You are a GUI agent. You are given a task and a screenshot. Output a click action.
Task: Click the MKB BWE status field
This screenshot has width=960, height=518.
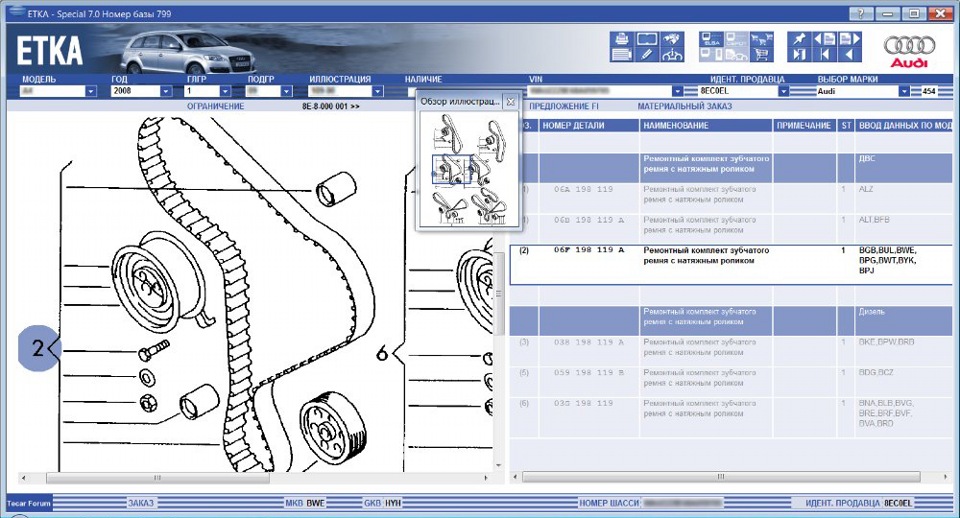pyautogui.click(x=305, y=503)
